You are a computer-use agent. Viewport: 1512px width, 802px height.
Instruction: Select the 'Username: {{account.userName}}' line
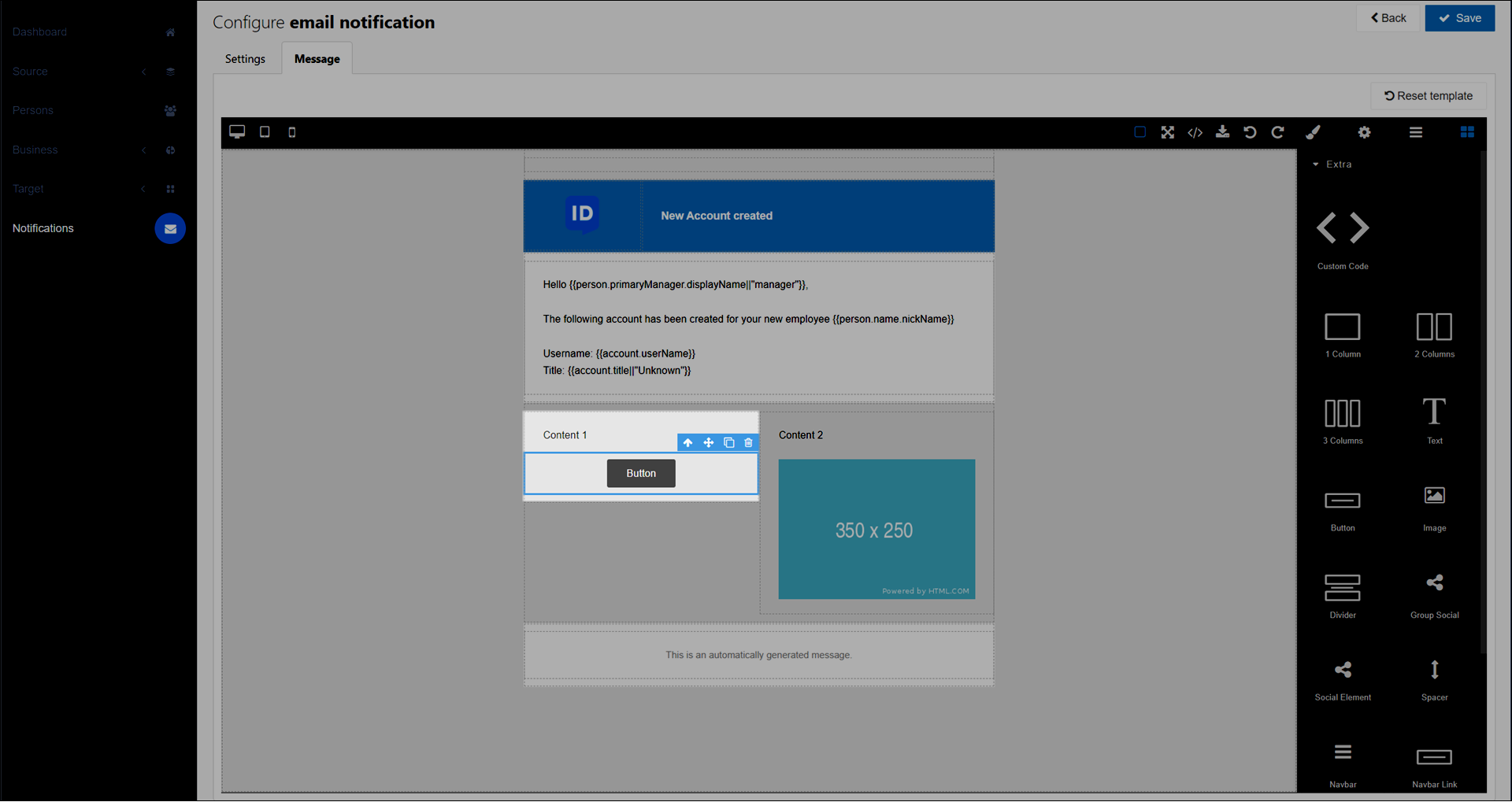point(619,354)
